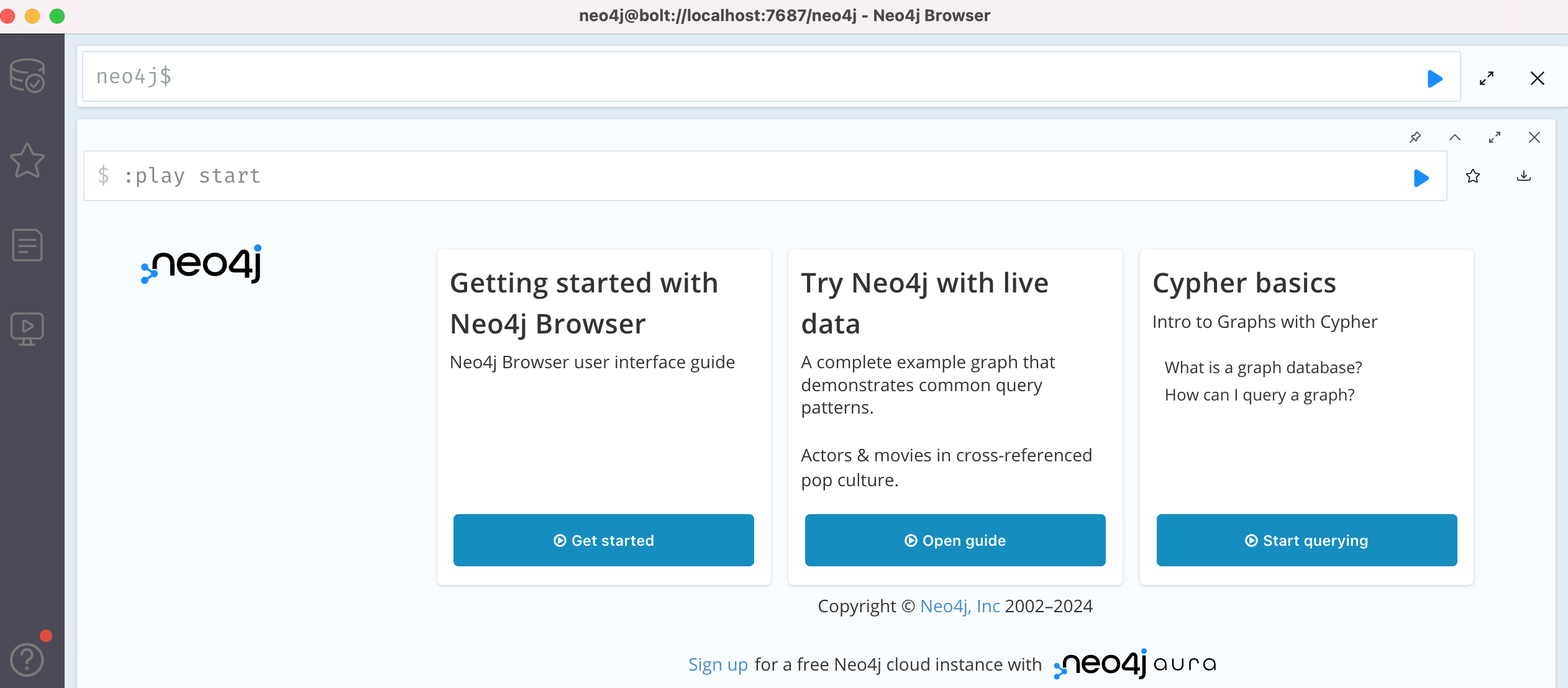Select the neo4j$ command input field
This screenshot has width=1568, height=688.
pos(760,77)
